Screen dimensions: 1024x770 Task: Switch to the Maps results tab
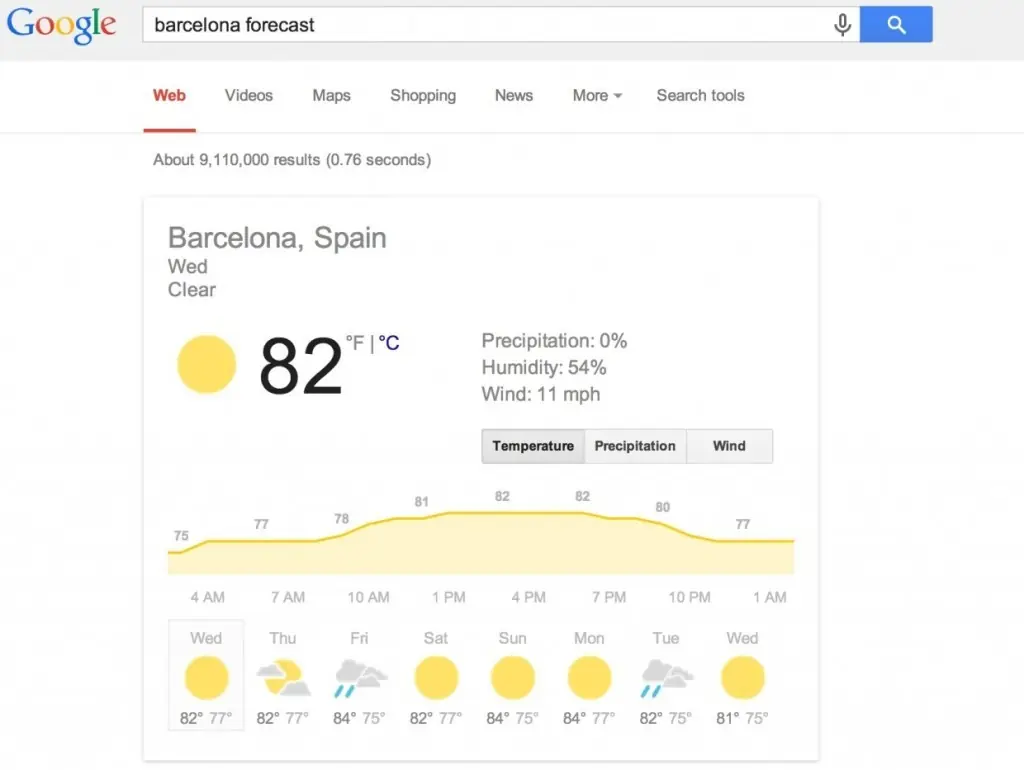331,95
